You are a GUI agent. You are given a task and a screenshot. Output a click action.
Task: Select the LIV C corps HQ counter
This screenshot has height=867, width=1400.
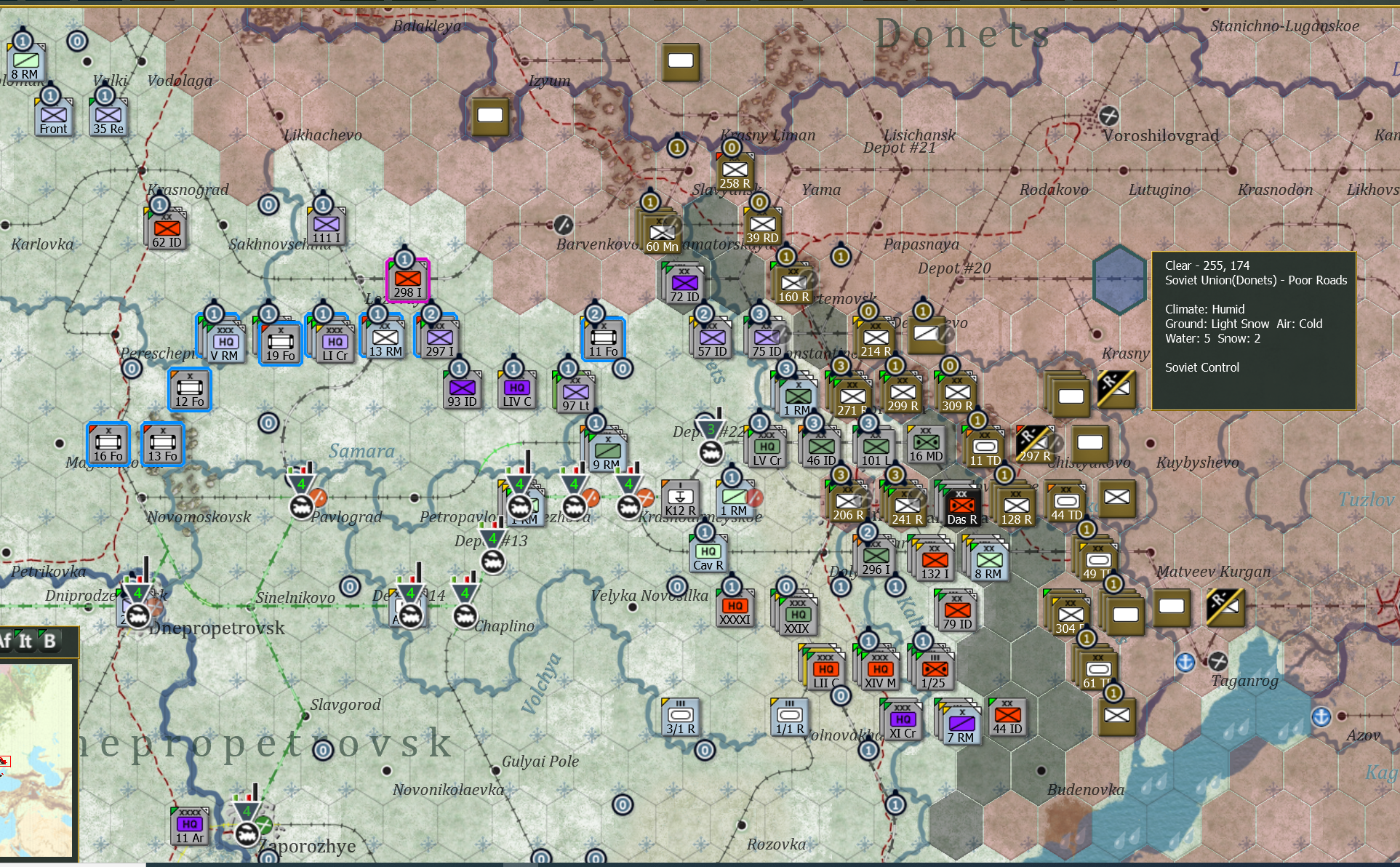(x=517, y=390)
